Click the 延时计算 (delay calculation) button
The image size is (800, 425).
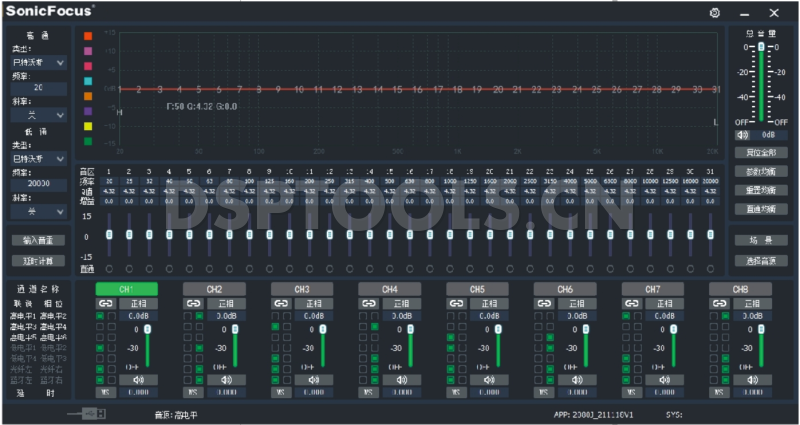tap(39, 261)
